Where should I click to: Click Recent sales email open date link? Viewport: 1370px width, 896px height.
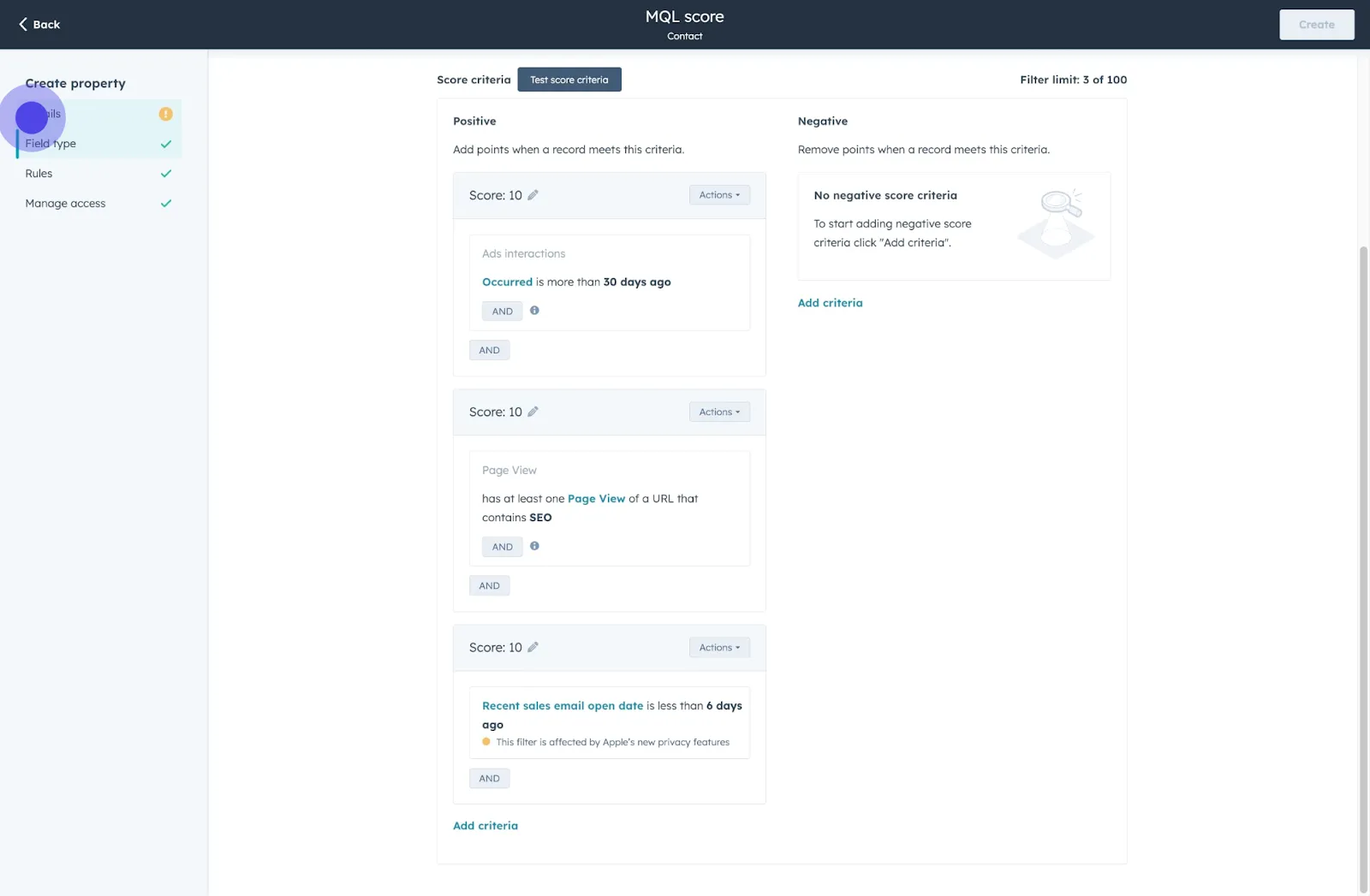[563, 706]
